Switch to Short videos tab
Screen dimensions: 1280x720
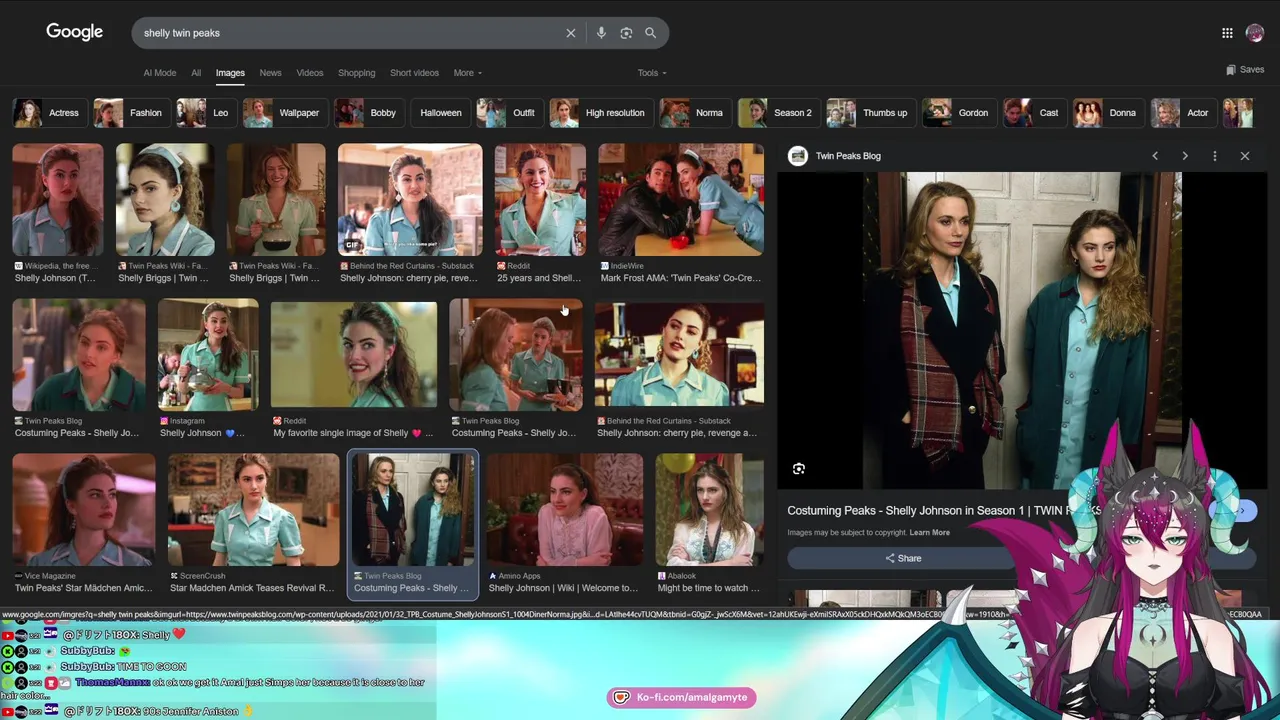click(414, 73)
